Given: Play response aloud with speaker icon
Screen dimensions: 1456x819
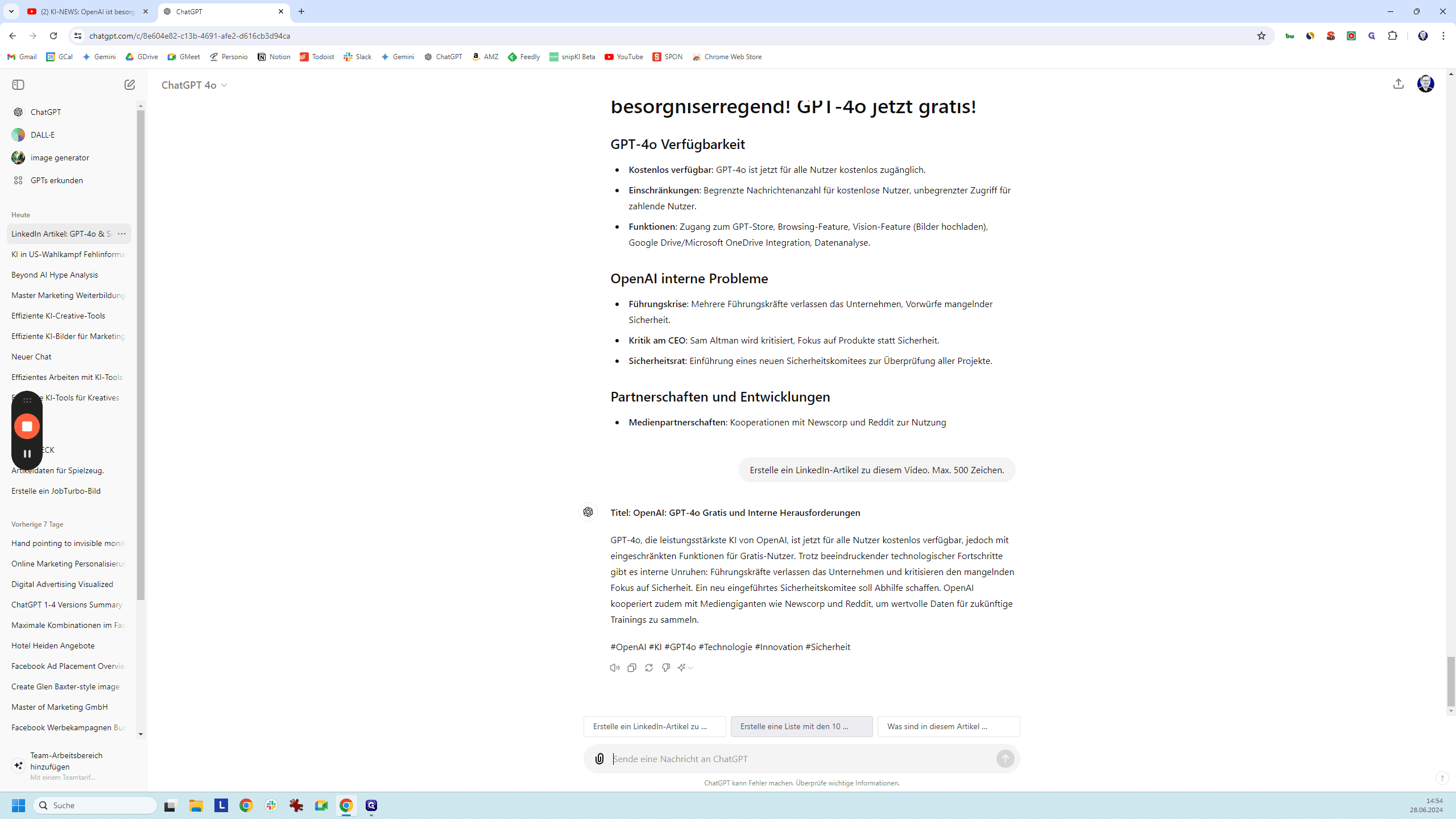Looking at the screenshot, I should pyautogui.click(x=615, y=668).
